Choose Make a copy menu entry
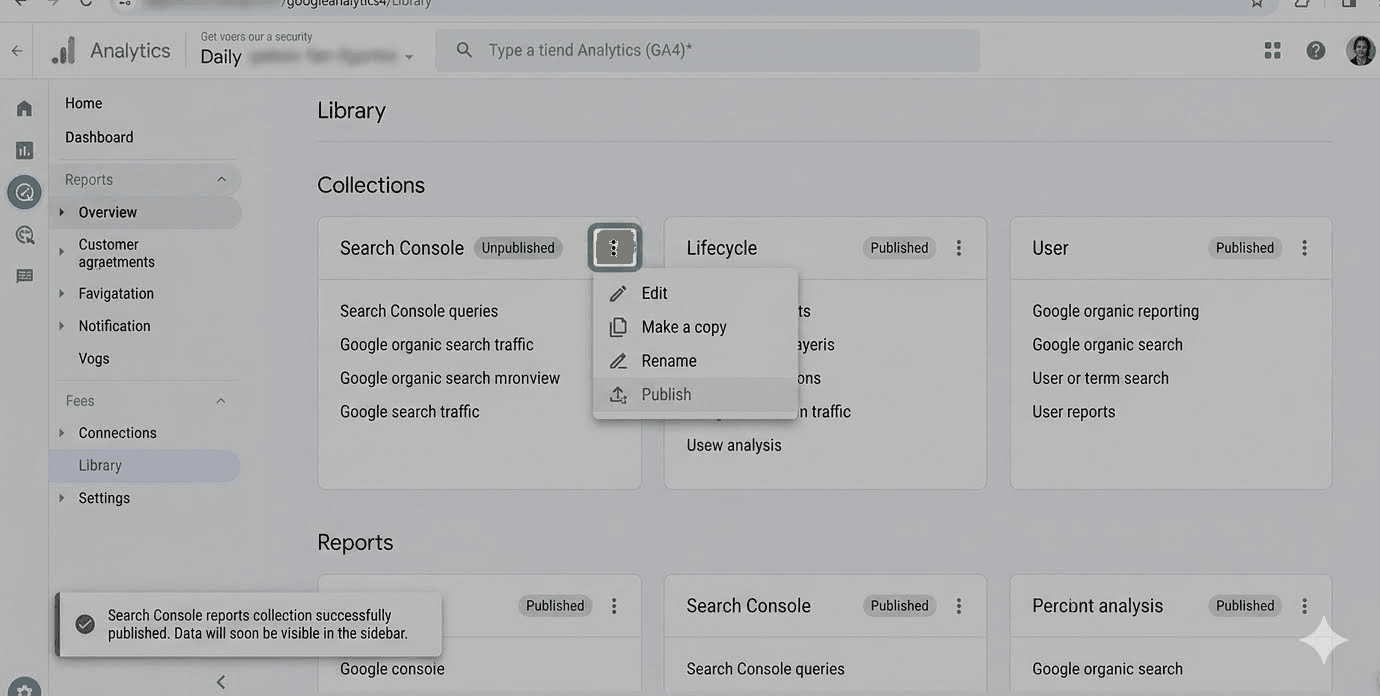Image resolution: width=1380 pixels, height=696 pixels. 695,327
